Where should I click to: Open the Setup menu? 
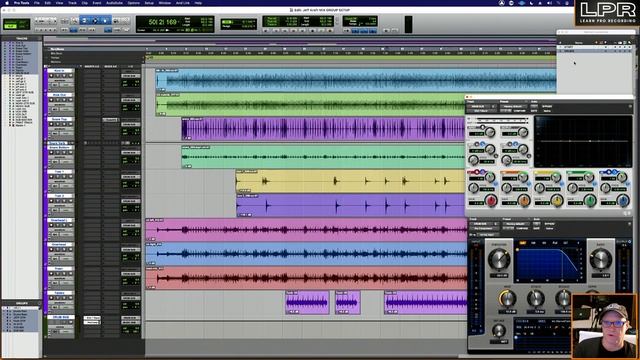click(x=149, y=2)
